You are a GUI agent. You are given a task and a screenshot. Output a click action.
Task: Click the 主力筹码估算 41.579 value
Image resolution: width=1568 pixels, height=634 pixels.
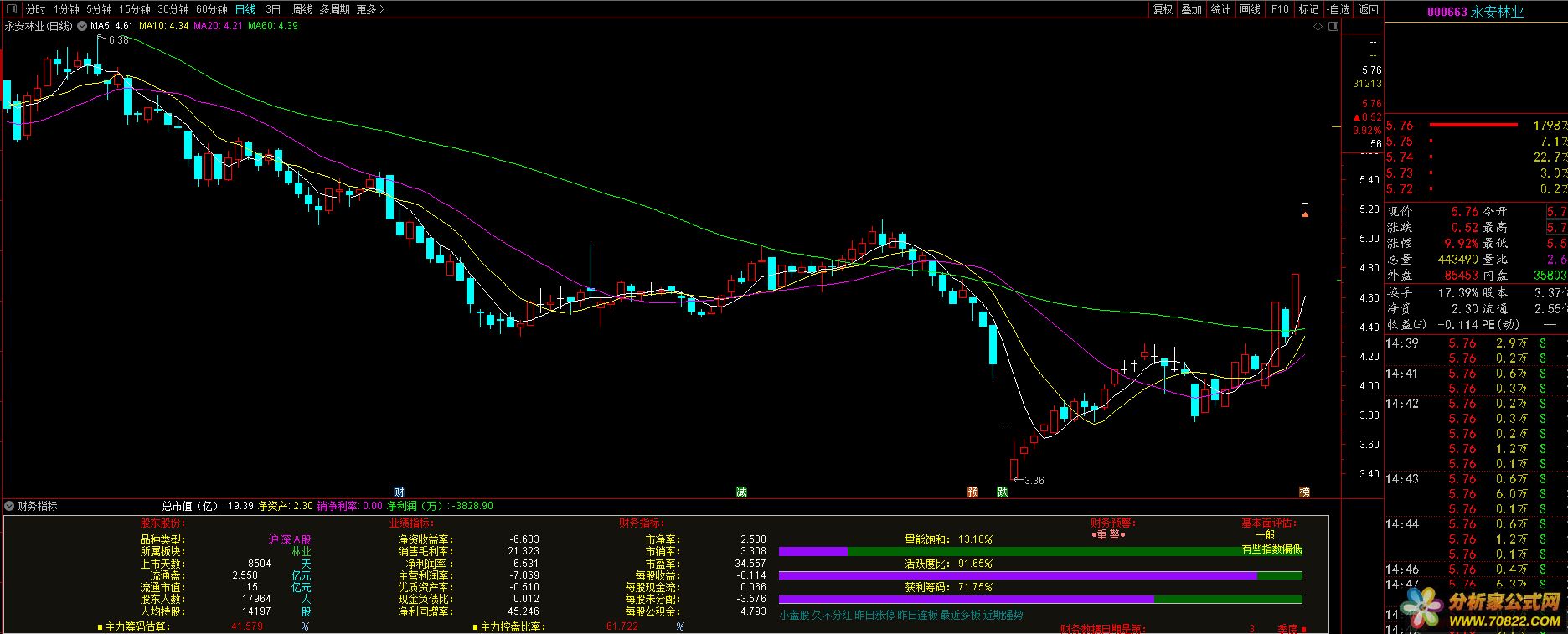coord(247,626)
